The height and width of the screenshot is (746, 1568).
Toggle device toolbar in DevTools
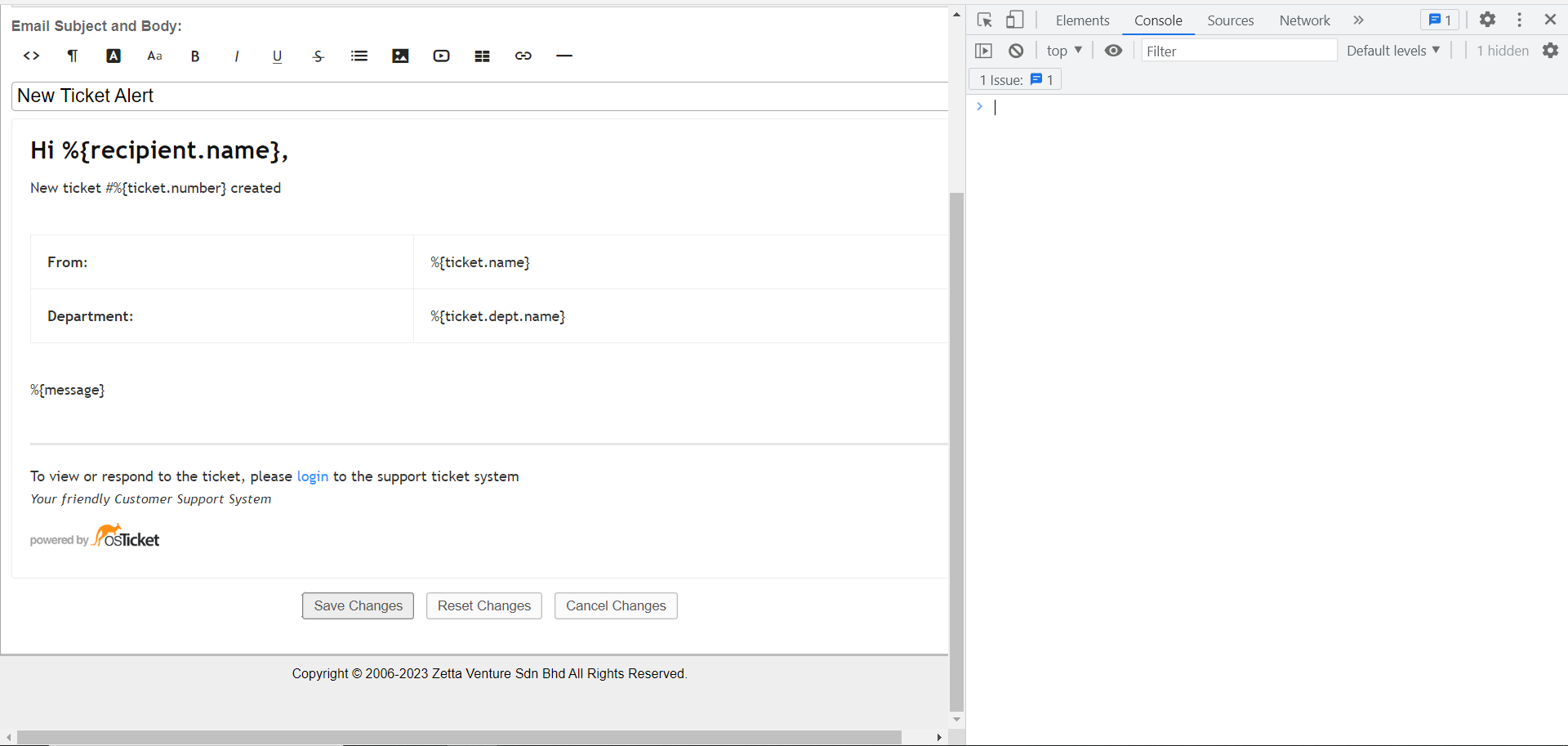pos(1015,20)
